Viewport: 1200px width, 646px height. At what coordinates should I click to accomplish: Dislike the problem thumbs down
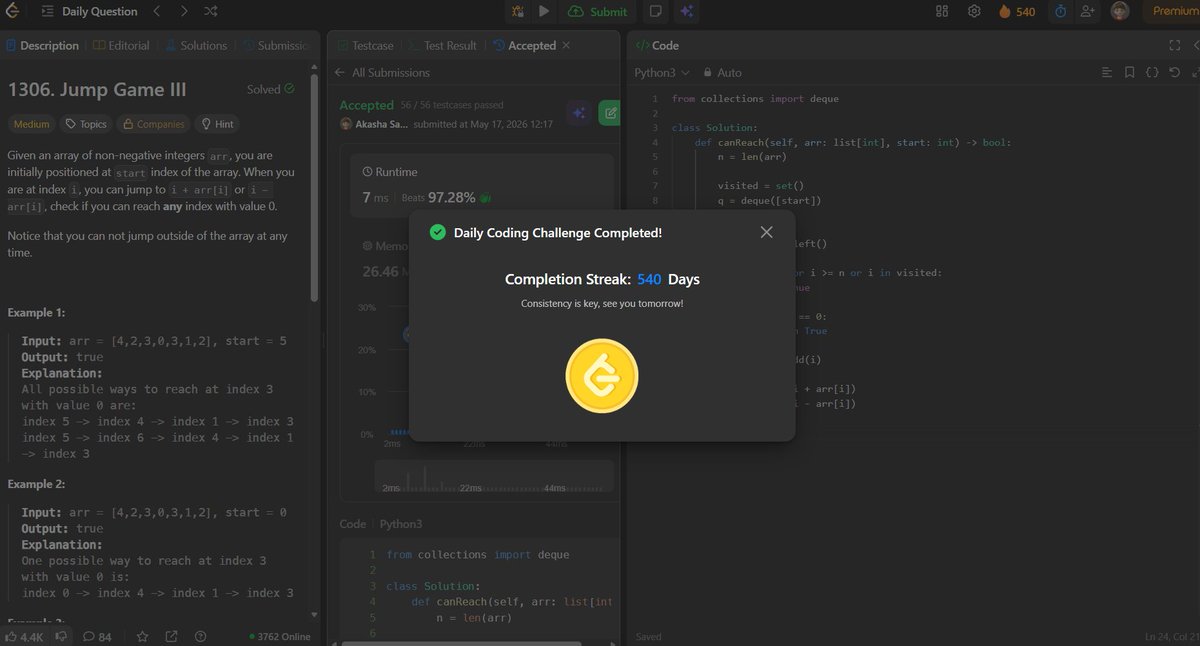61,636
